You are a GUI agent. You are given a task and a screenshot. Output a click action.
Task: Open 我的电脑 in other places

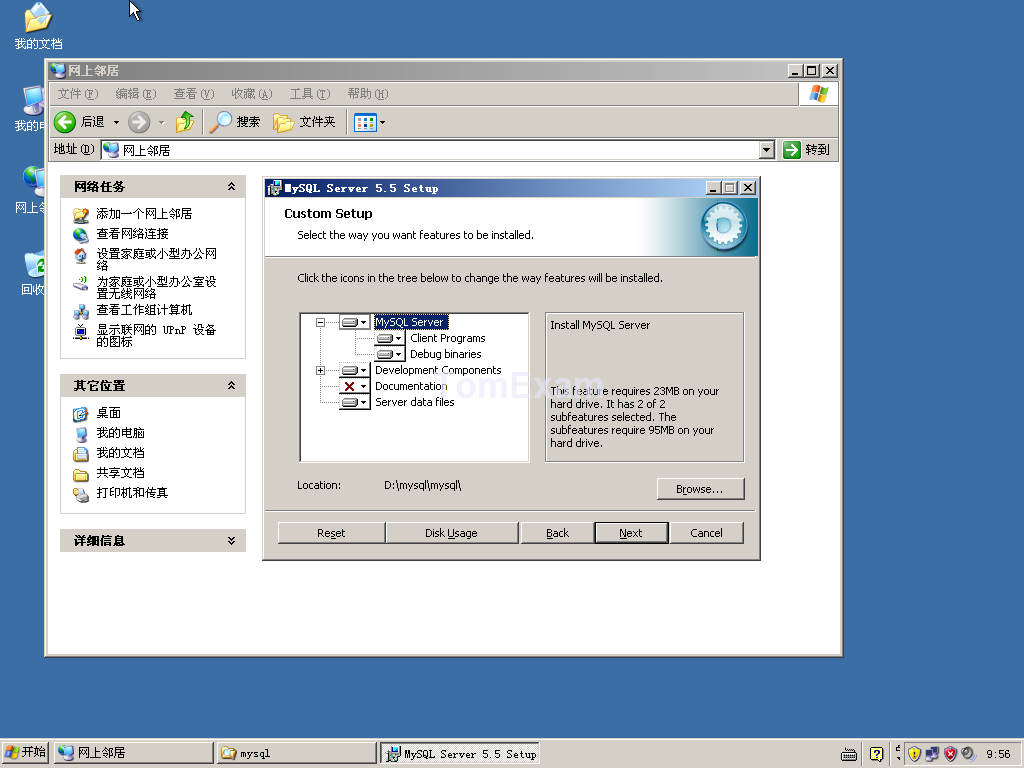pyautogui.click(x=120, y=433)
